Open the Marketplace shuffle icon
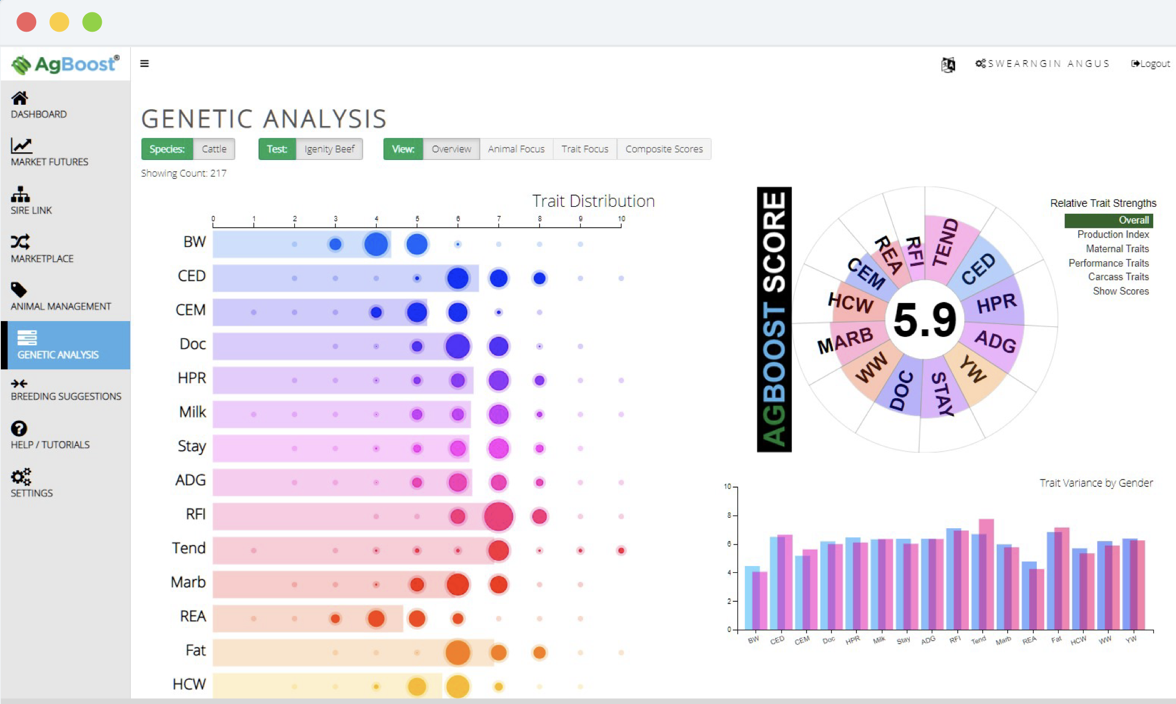Screen dimensions: 1176x704 [20, 241]
